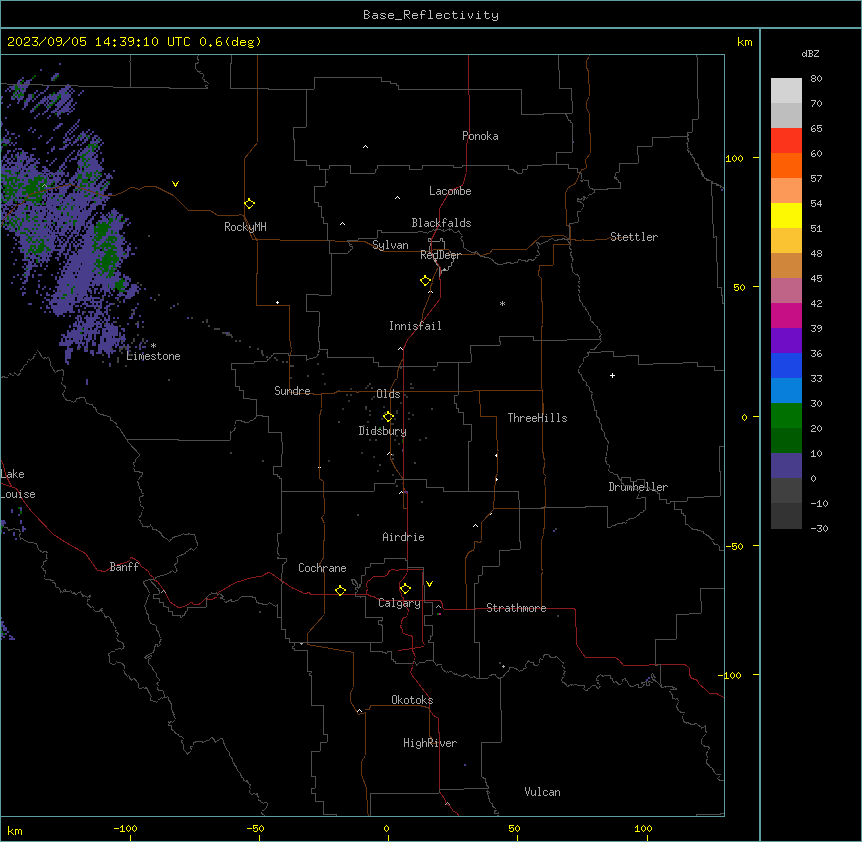This screenshot has width=862, height=842.
Task: Click the dBZ legend heading
Action: (x=810, y=53)
